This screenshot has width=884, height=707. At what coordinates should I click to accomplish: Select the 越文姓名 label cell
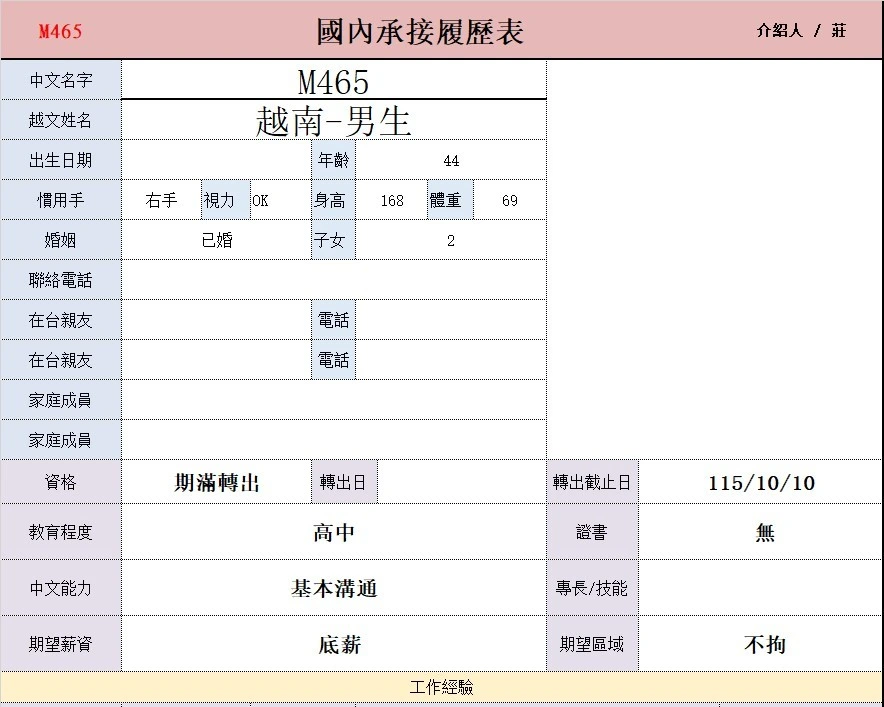click(x=61, y=120)
